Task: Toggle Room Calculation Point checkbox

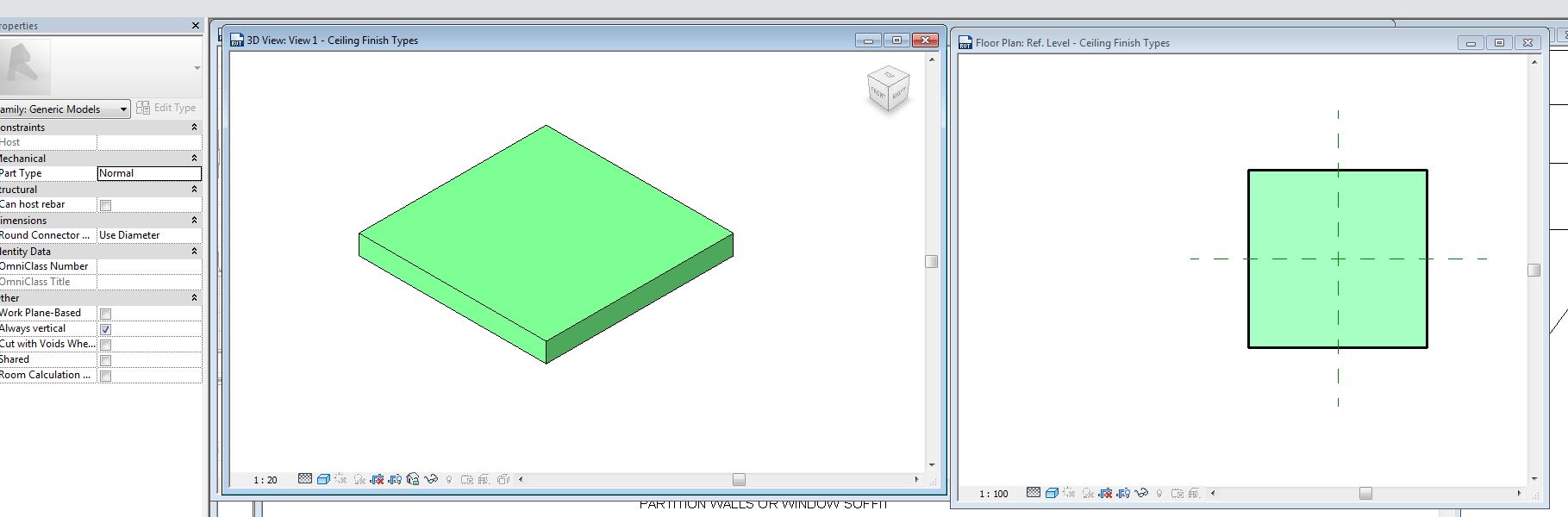Action: [105, 376]
